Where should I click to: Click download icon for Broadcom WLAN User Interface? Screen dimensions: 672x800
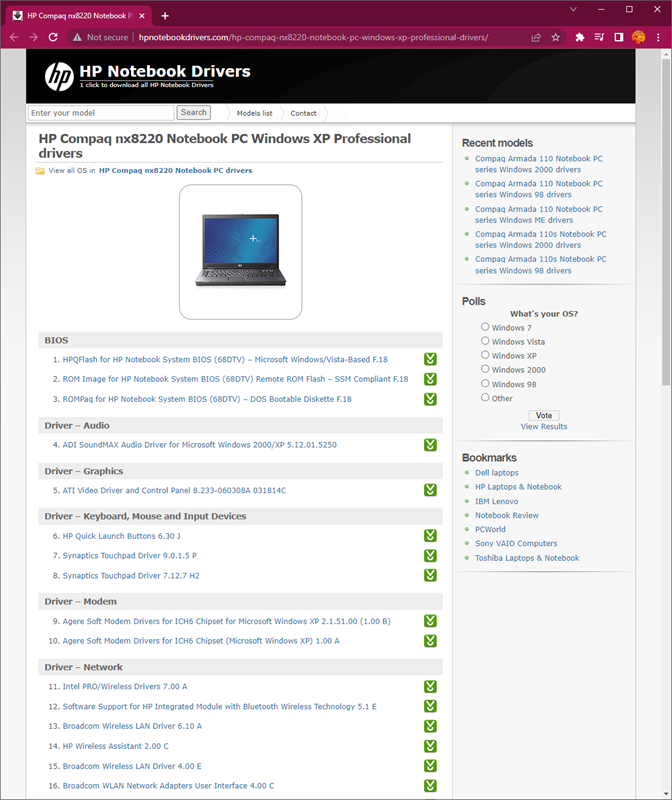(x=430, y=786)
